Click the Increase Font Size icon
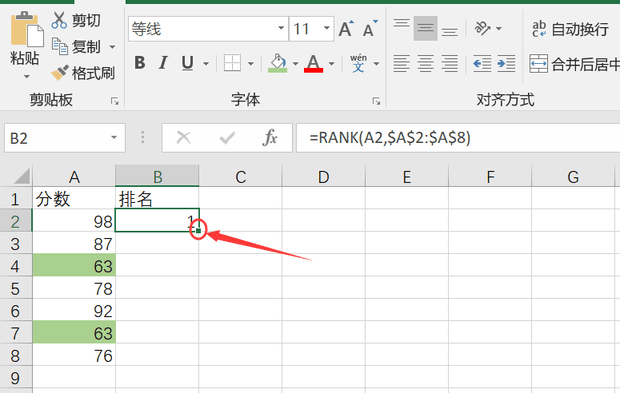 click(x=346, y=29)
